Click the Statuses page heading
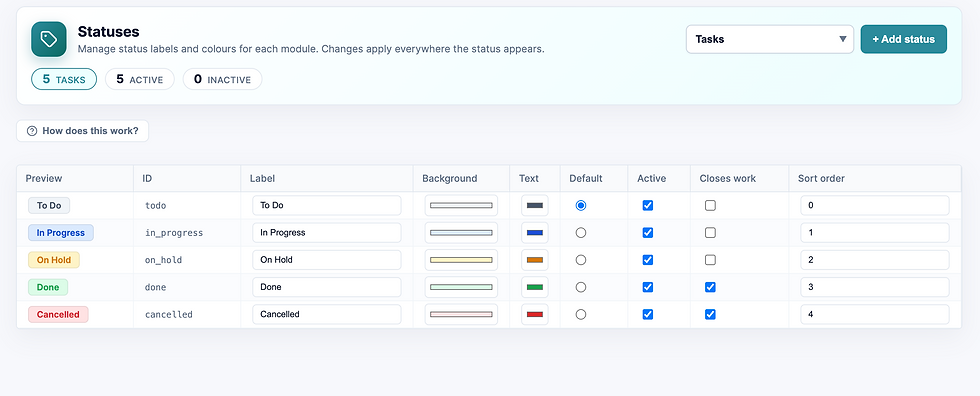The image size is (980, 396). click(108, 32)
